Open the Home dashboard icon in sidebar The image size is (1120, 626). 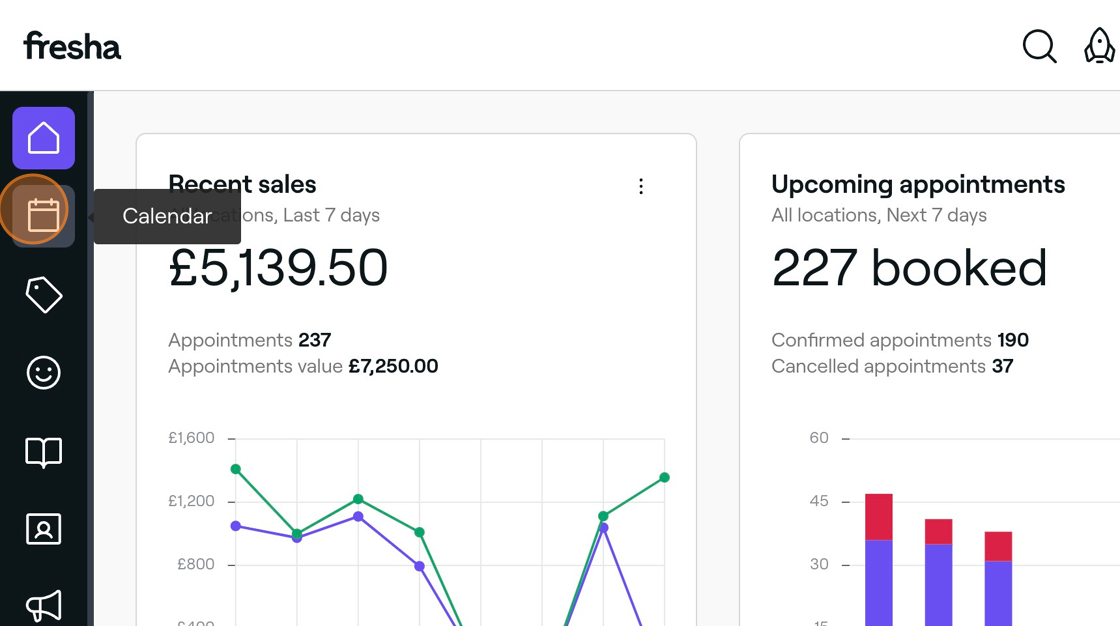(44, 138)
